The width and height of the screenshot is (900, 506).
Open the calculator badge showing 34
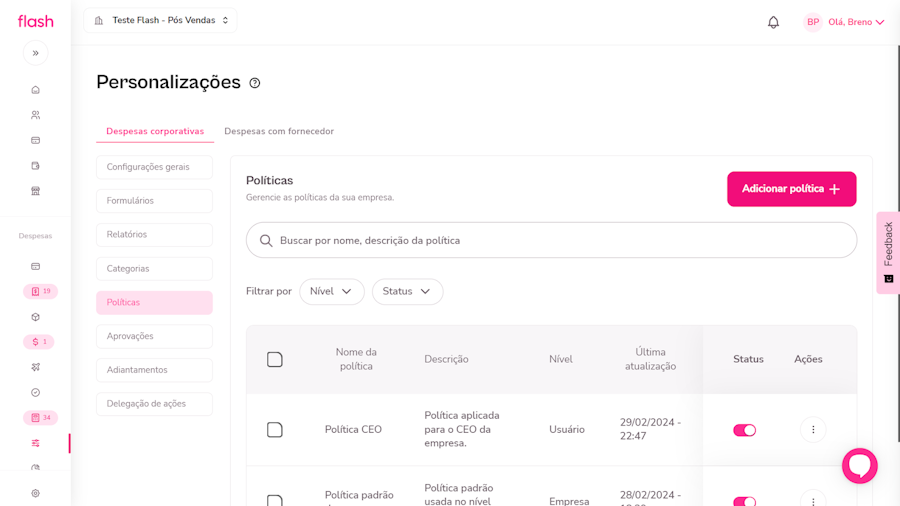(x=40, y=418)
